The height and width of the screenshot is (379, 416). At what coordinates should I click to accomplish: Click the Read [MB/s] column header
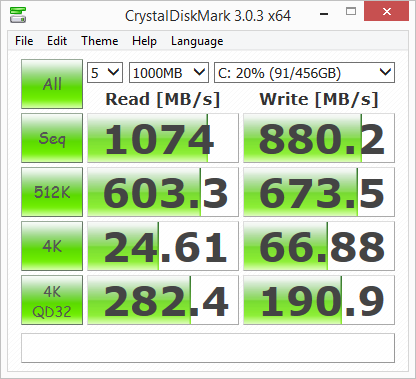click(163, 99)
